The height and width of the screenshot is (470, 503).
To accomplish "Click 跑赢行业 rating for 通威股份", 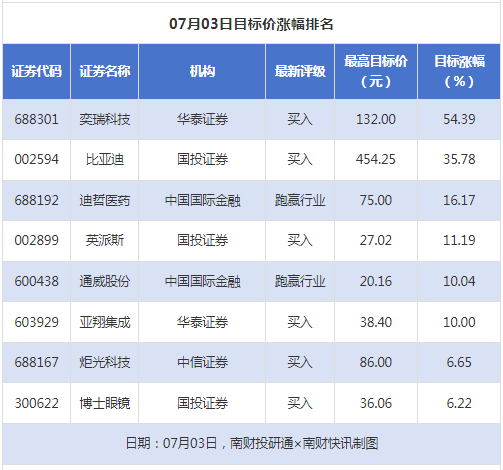I will 300,281.
